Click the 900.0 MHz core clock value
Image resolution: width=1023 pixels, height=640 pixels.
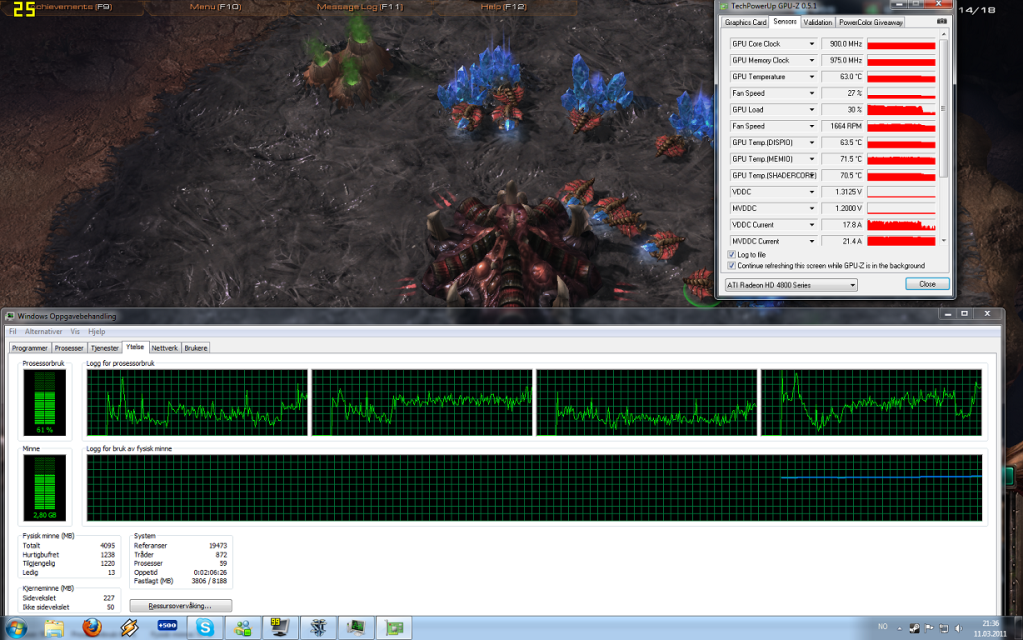(842, 44)
